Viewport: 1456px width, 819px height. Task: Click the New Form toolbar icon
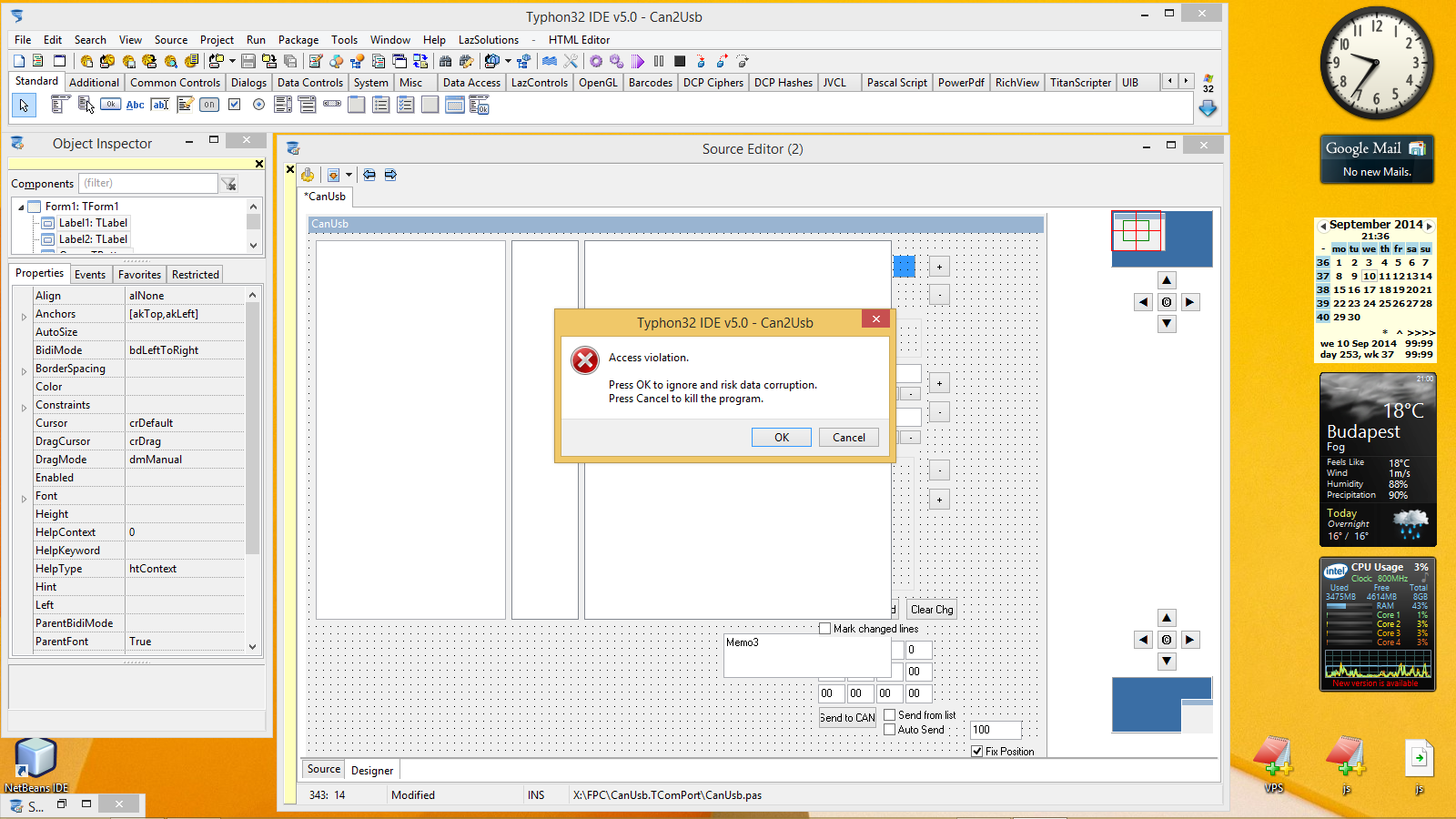(x=59, y=61)
